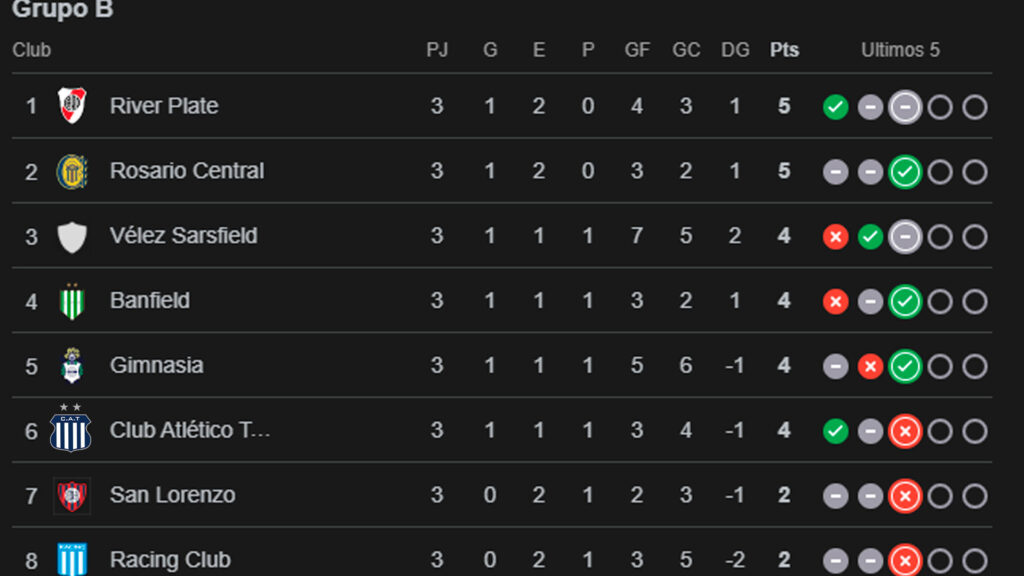The image size is (1024, 576).
Task: Click the Rosario Central club crest
Action: click(x=71, y=171)
